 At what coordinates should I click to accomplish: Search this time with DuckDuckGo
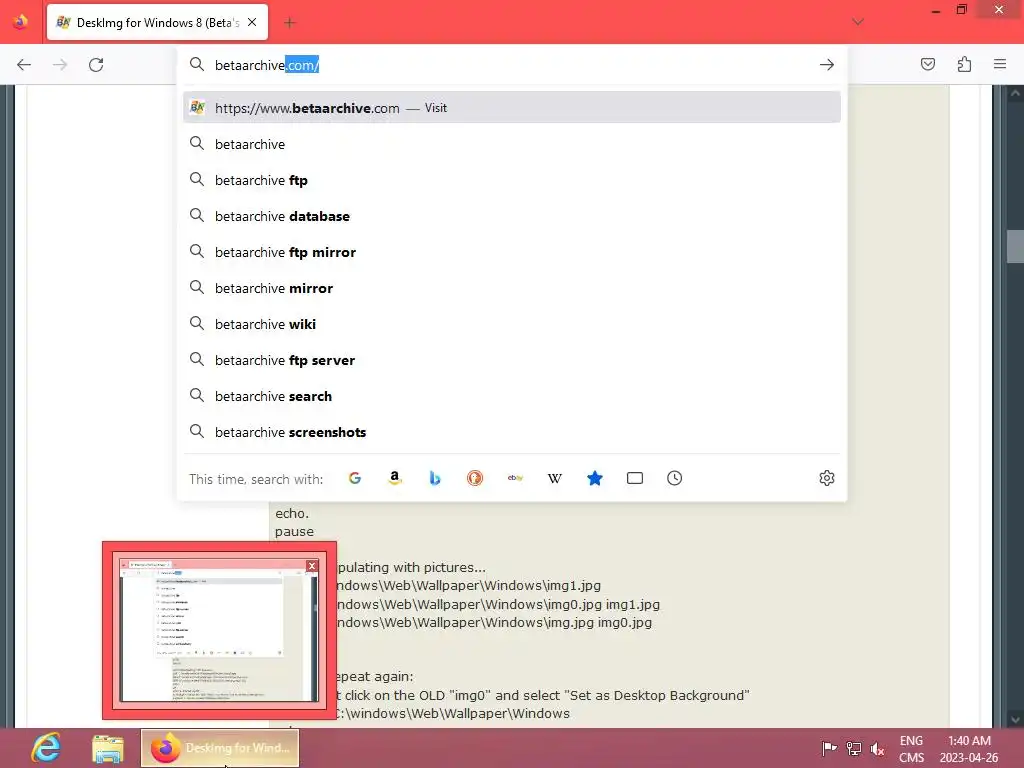pos(475,478)
